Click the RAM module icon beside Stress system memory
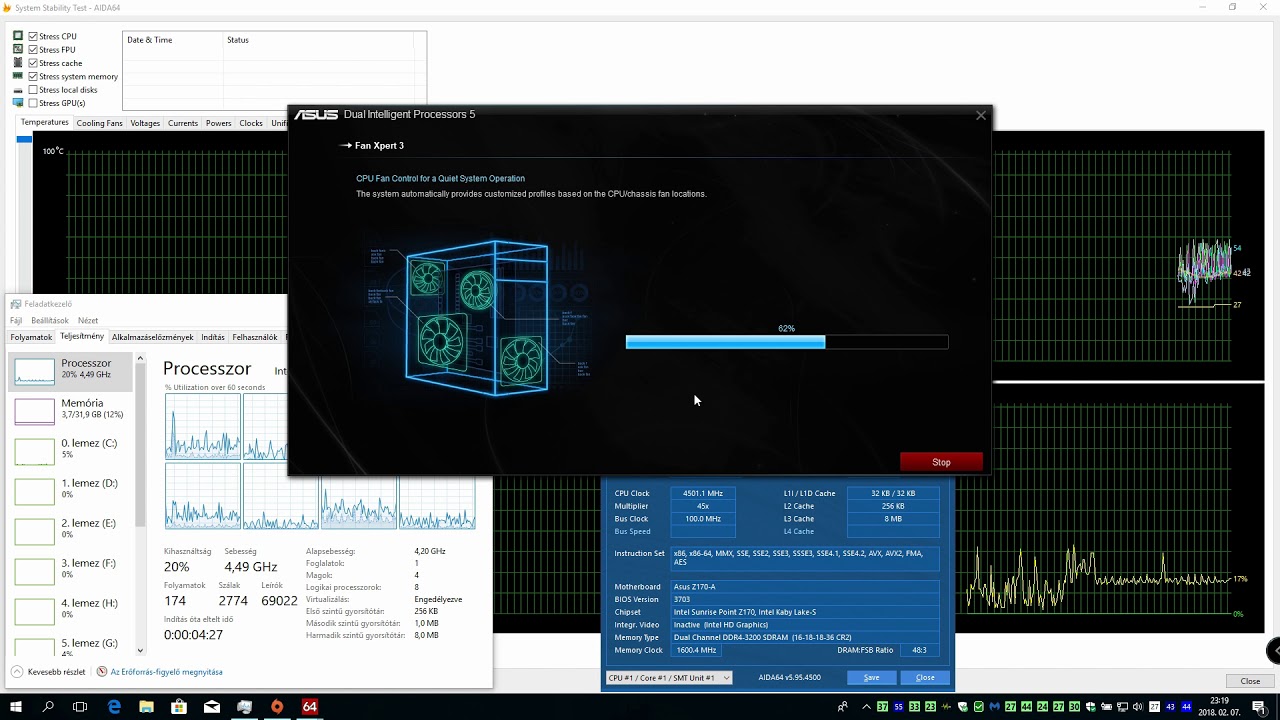Screen dimensions: 1280x720 (x=18, y=76)
